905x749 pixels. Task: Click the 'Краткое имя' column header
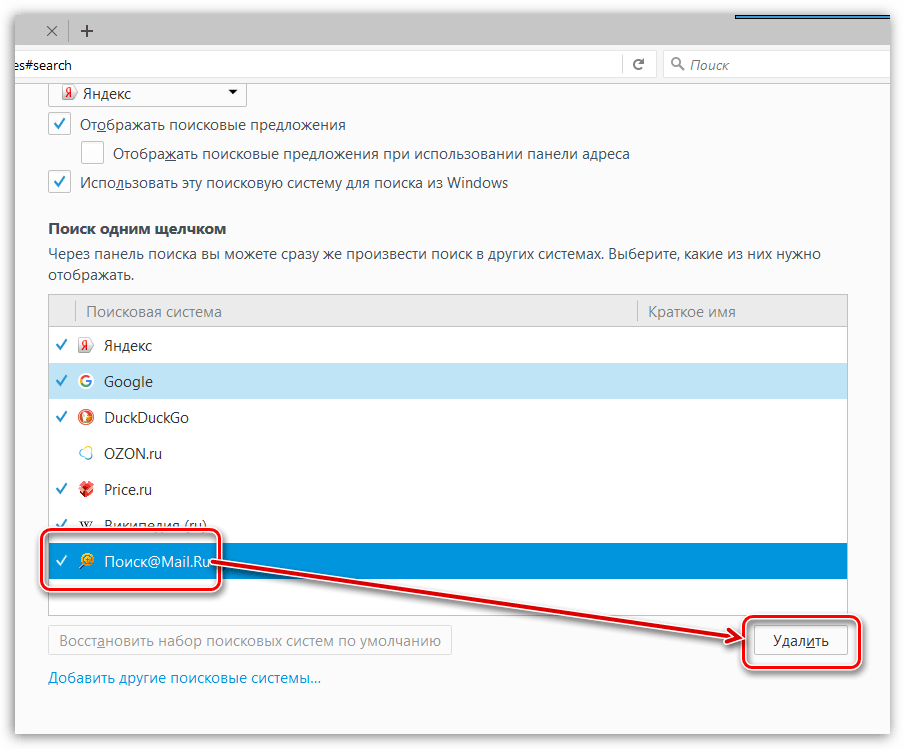tap(742, 312)
